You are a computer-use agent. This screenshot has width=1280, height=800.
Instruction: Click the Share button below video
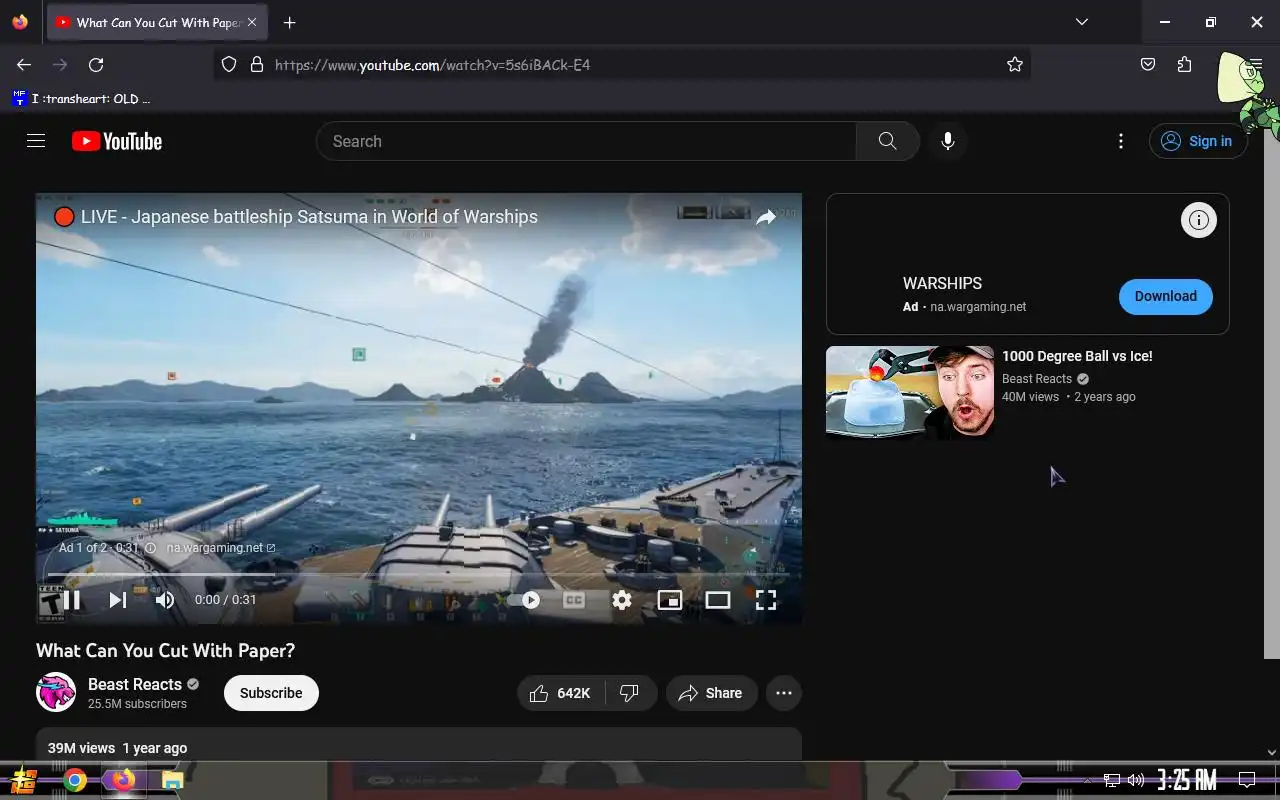pyautogui.click(x=710, y=693)
